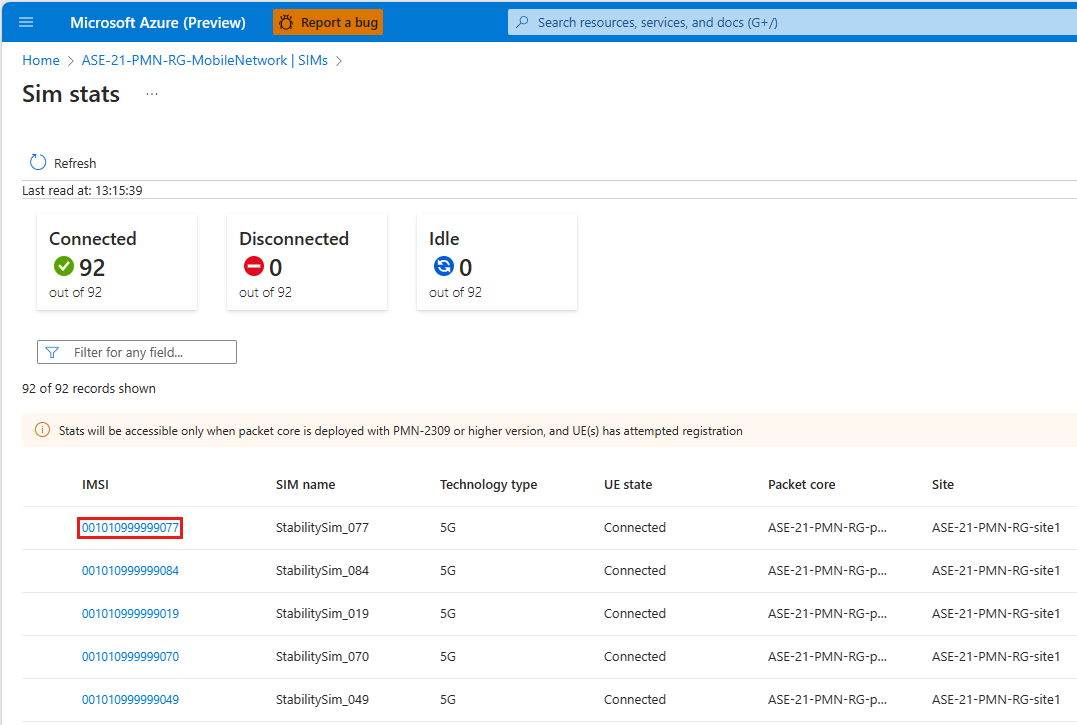Viewport: 1077px width, 725px height.
Task: Open the ellipsis menu beside Sim stats
Action: (152, 94)
